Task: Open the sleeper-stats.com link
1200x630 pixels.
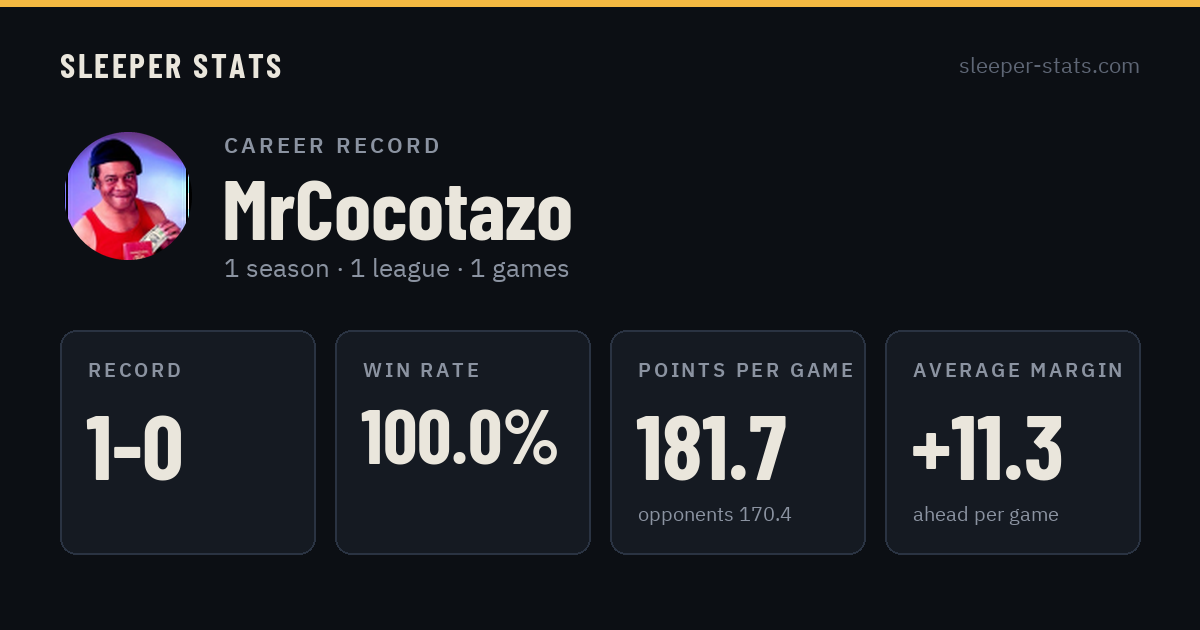Action: click(x=1049, y=66)
